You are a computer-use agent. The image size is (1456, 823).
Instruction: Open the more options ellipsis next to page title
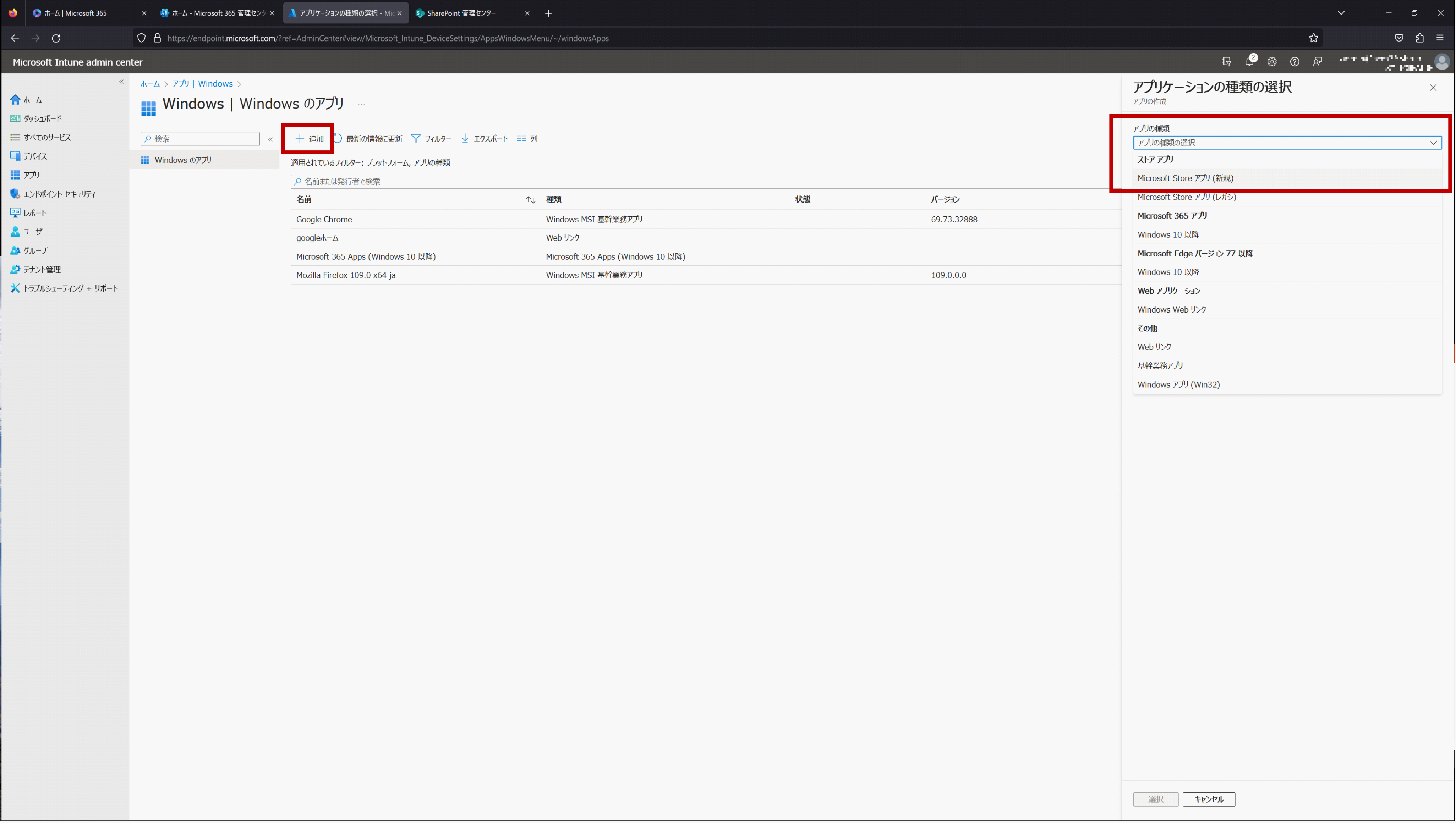pyautogui.click(x=361, y=104)
